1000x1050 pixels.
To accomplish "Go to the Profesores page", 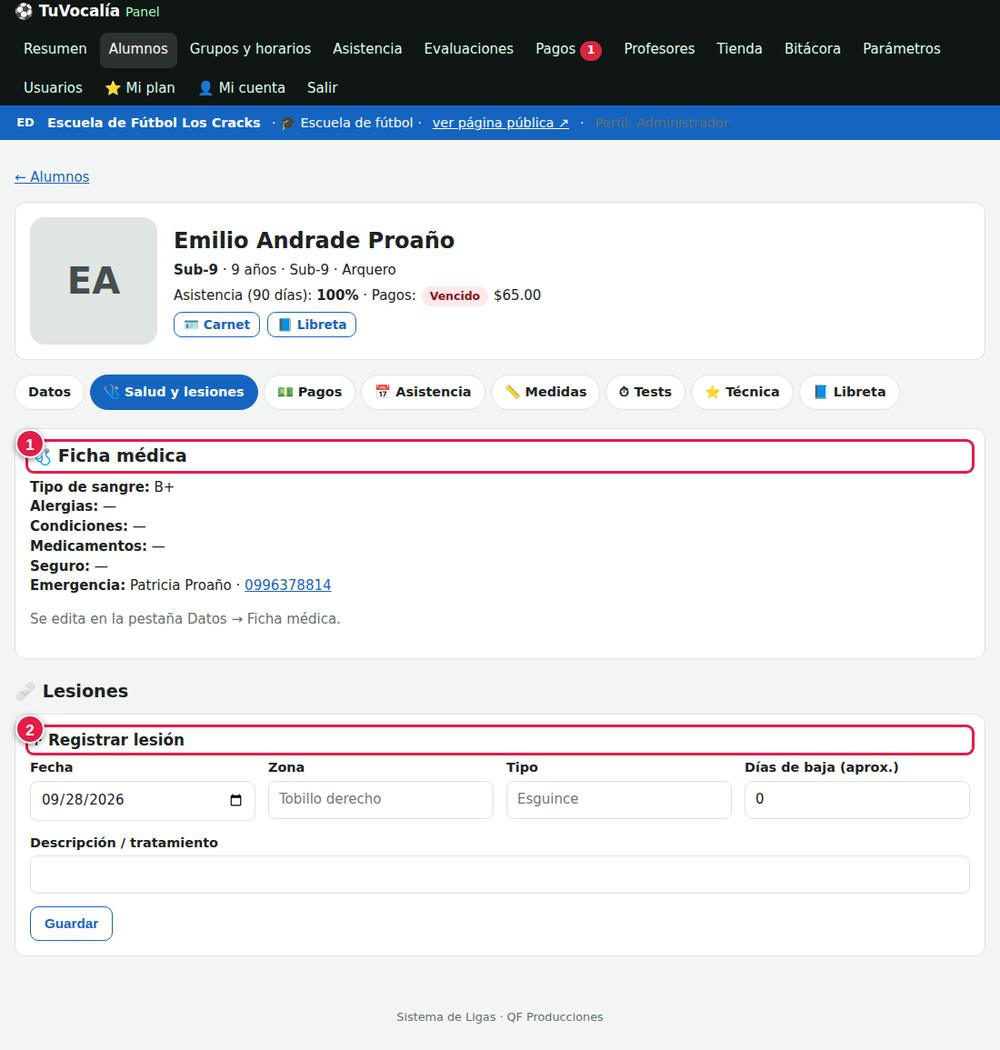I will click(659, 49).
